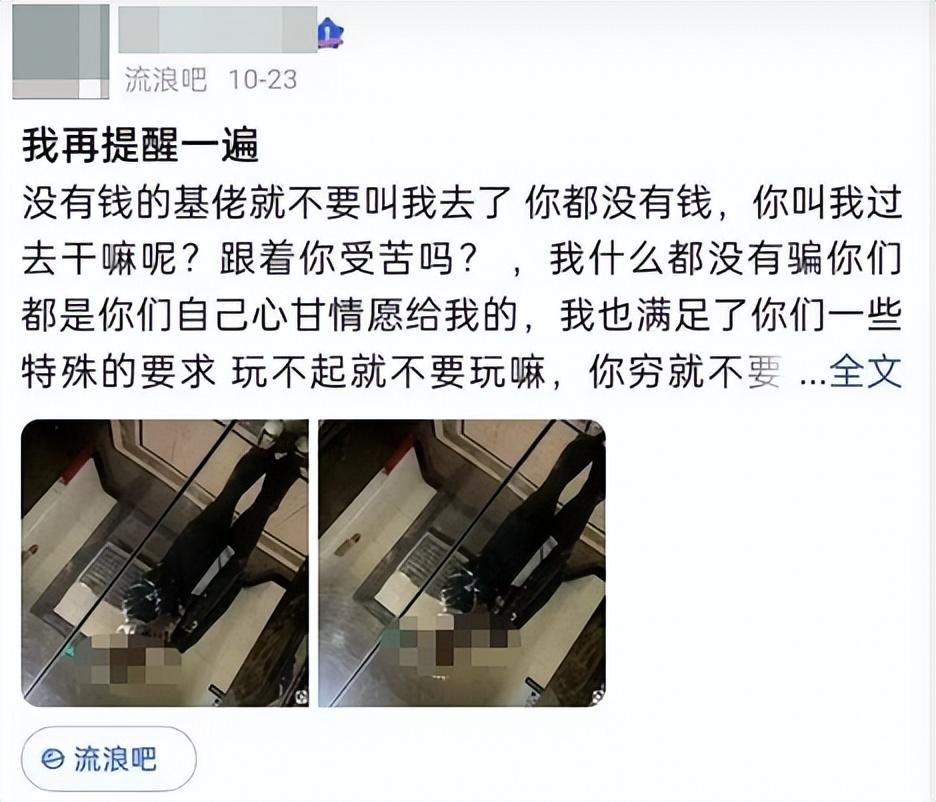Click the body line starting 都是你们自己心甘情愿
Viewport: 936px width, 802px height.
point(461,315)
